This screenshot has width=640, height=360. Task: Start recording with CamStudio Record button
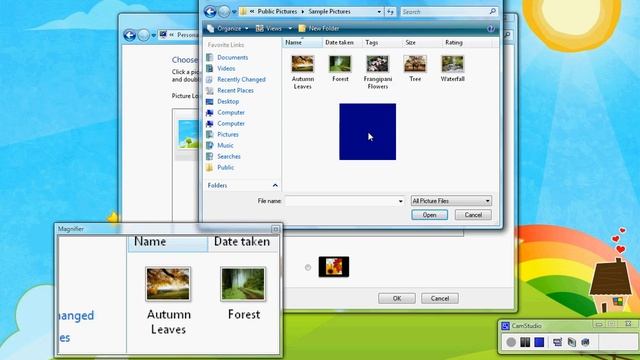(x=511, y=342)
